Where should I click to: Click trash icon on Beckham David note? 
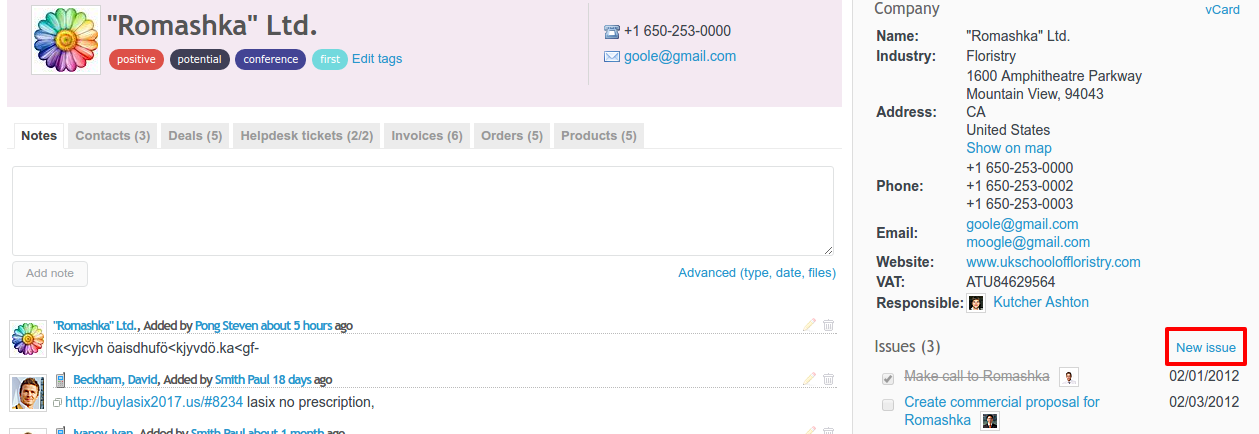coord(828,379)
